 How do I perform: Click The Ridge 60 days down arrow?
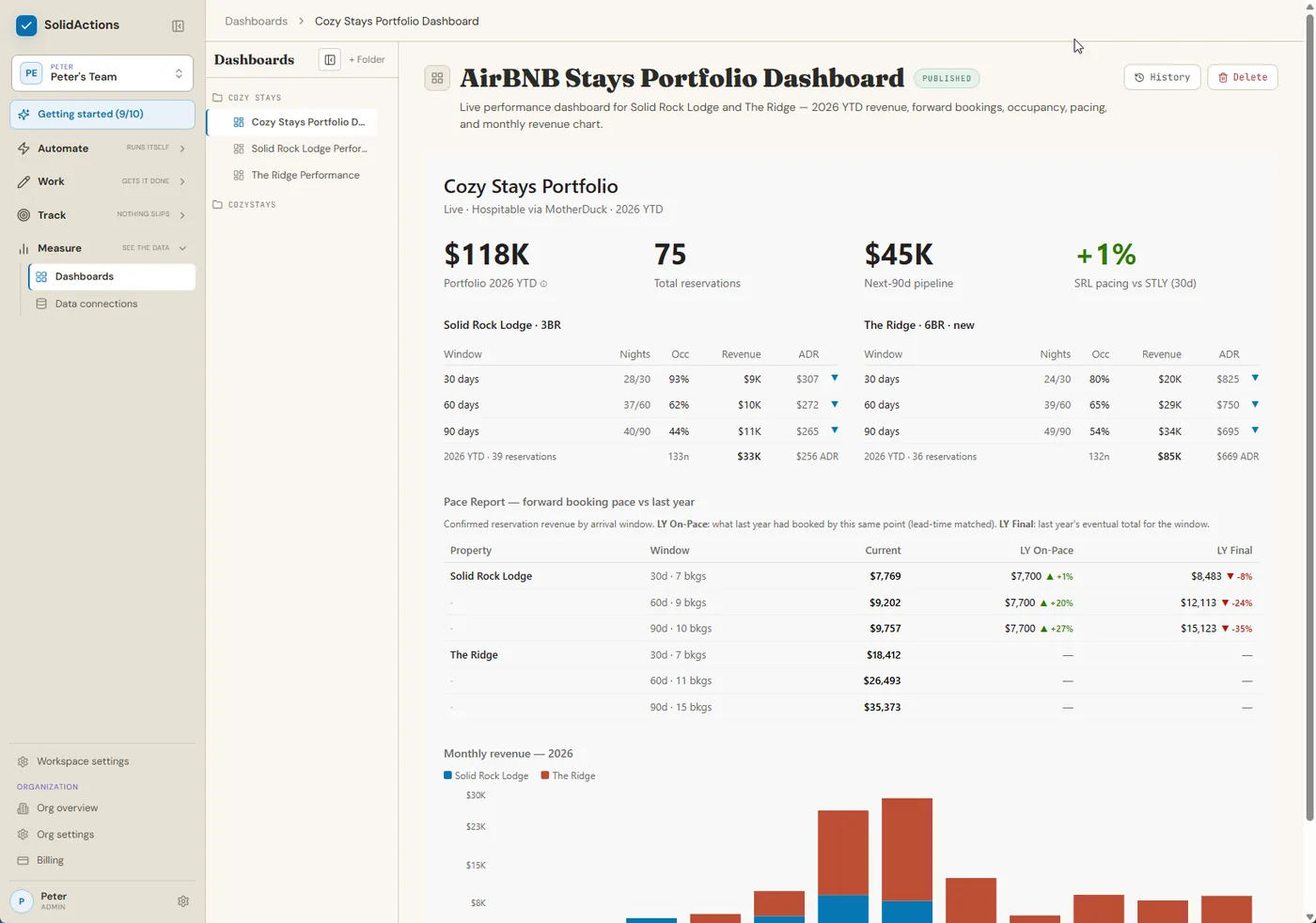point(1255,405)
